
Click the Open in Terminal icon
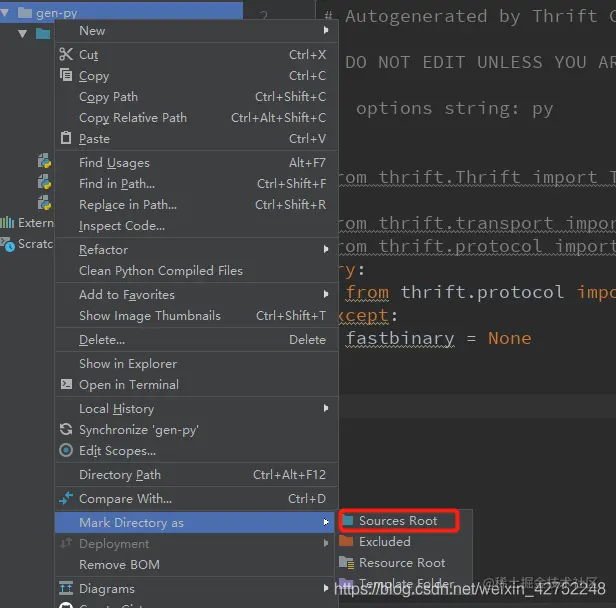pos(66,384)
